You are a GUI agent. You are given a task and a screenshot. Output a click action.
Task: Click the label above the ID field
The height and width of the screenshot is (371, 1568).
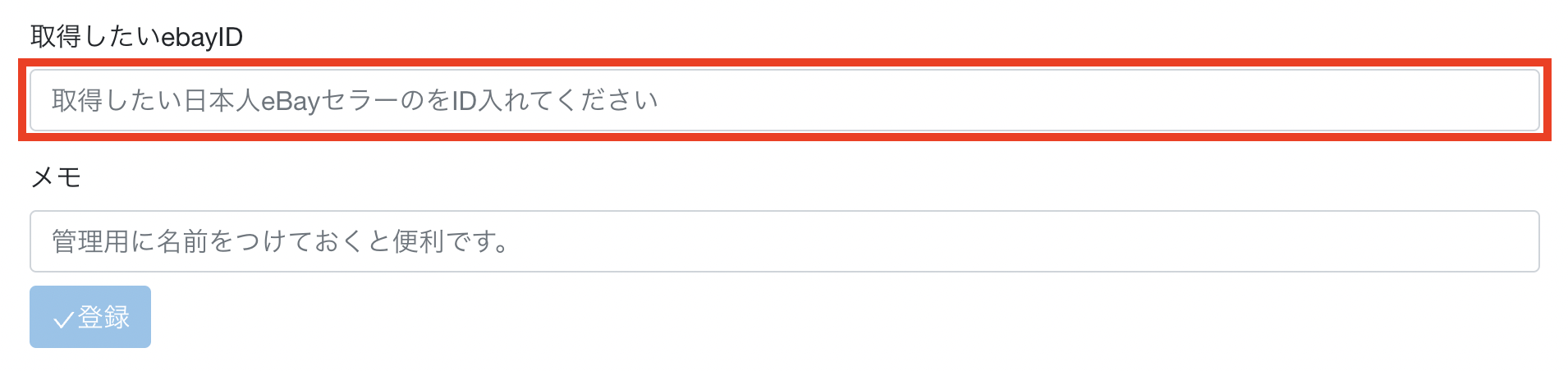pyautogui.click(x=136, y=37)
